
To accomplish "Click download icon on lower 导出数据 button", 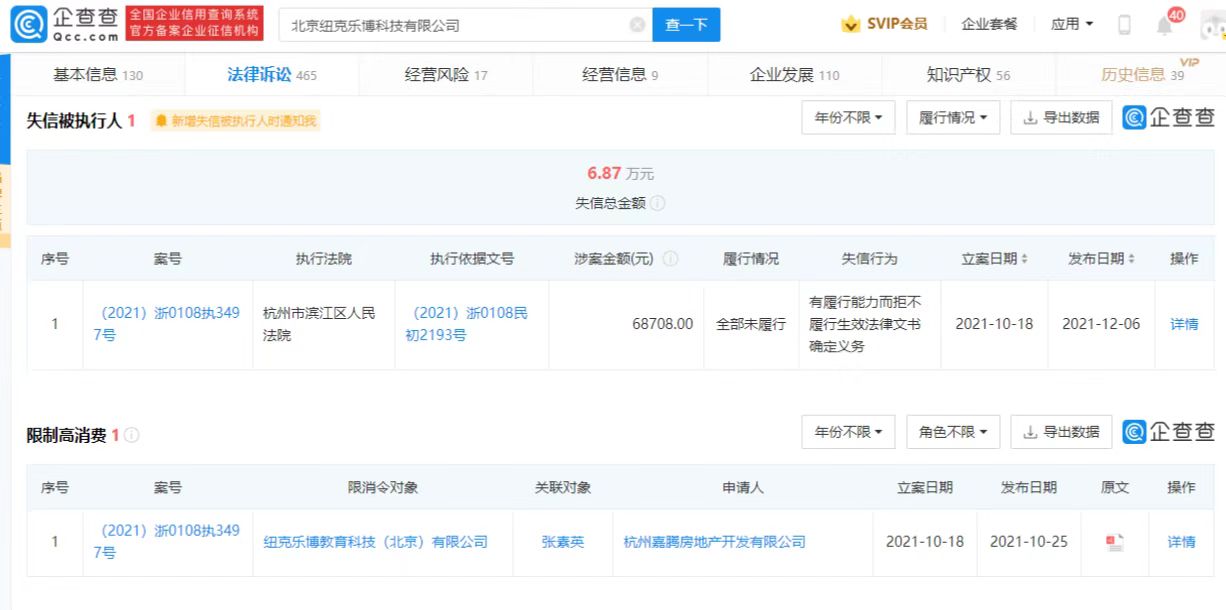I will pyautogui.click(x=1030, y=432).
